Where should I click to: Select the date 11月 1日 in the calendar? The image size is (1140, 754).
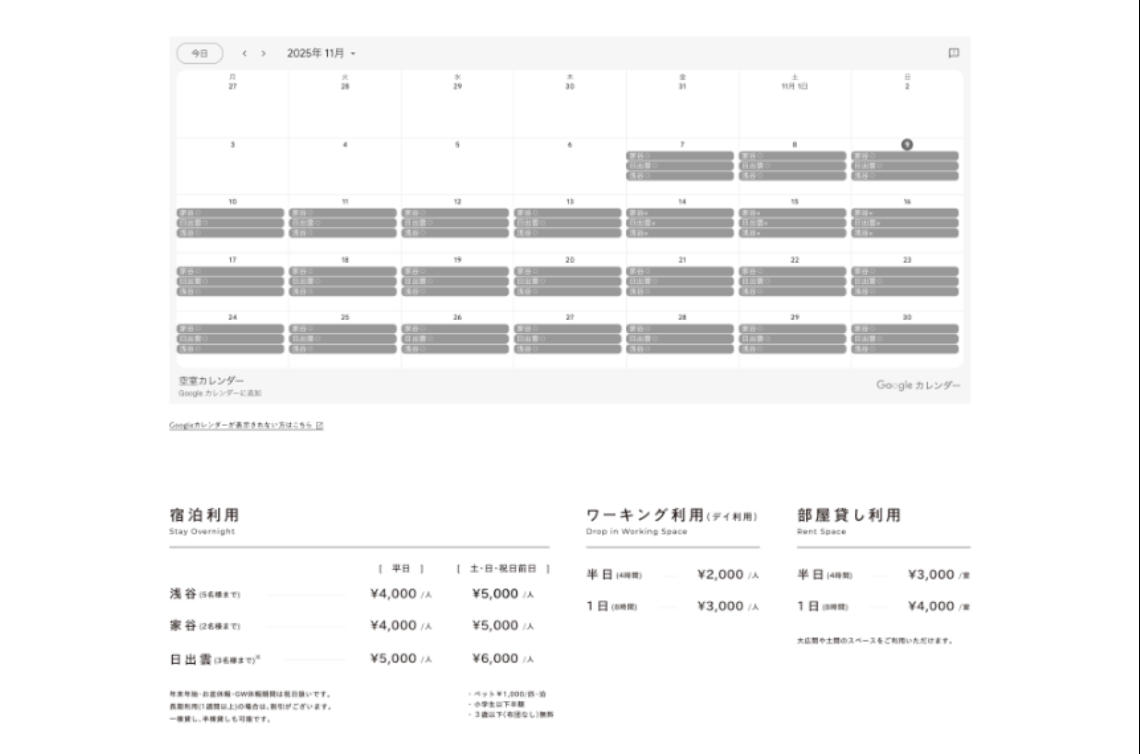pyautogui.click(x=795, y=87)
